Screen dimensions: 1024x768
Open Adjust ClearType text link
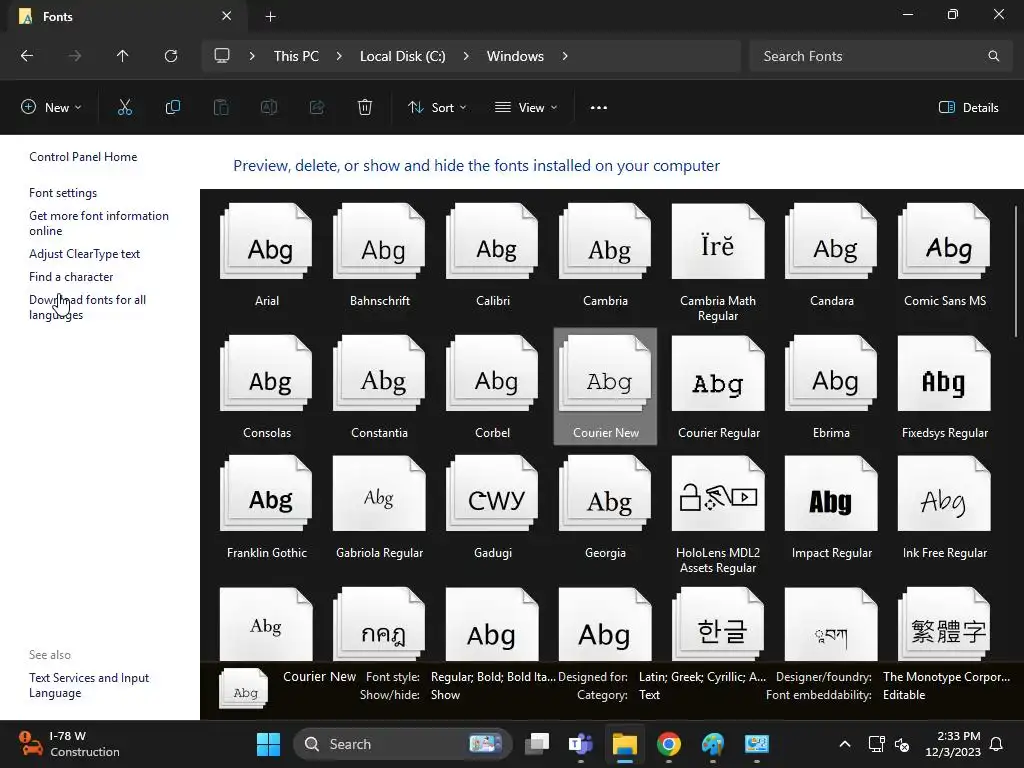84,253
